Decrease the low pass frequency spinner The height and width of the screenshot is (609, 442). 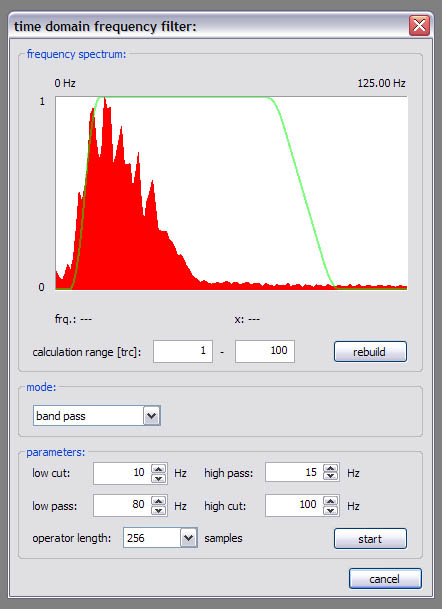pyautogui.click(x=158, y=510)
